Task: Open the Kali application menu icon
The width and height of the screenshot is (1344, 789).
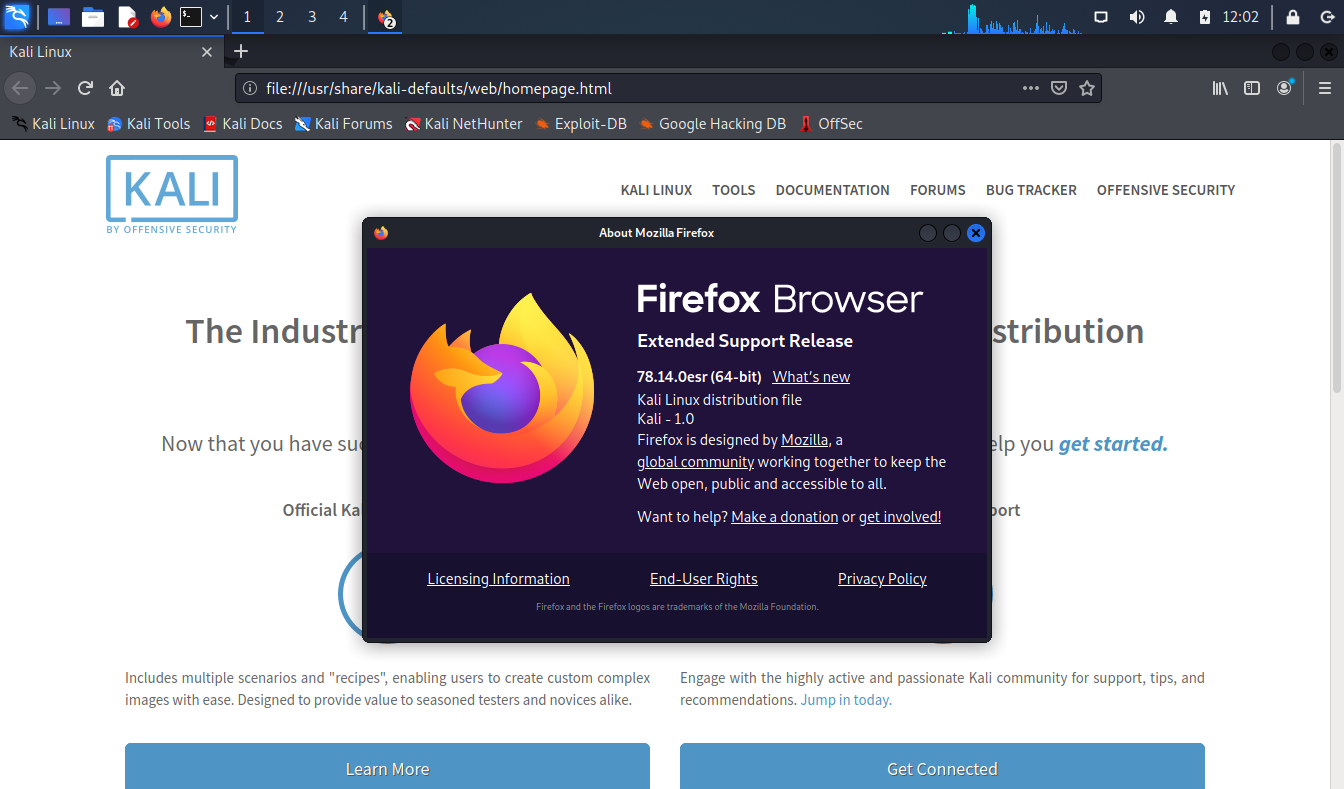Action: coord(17,17)
